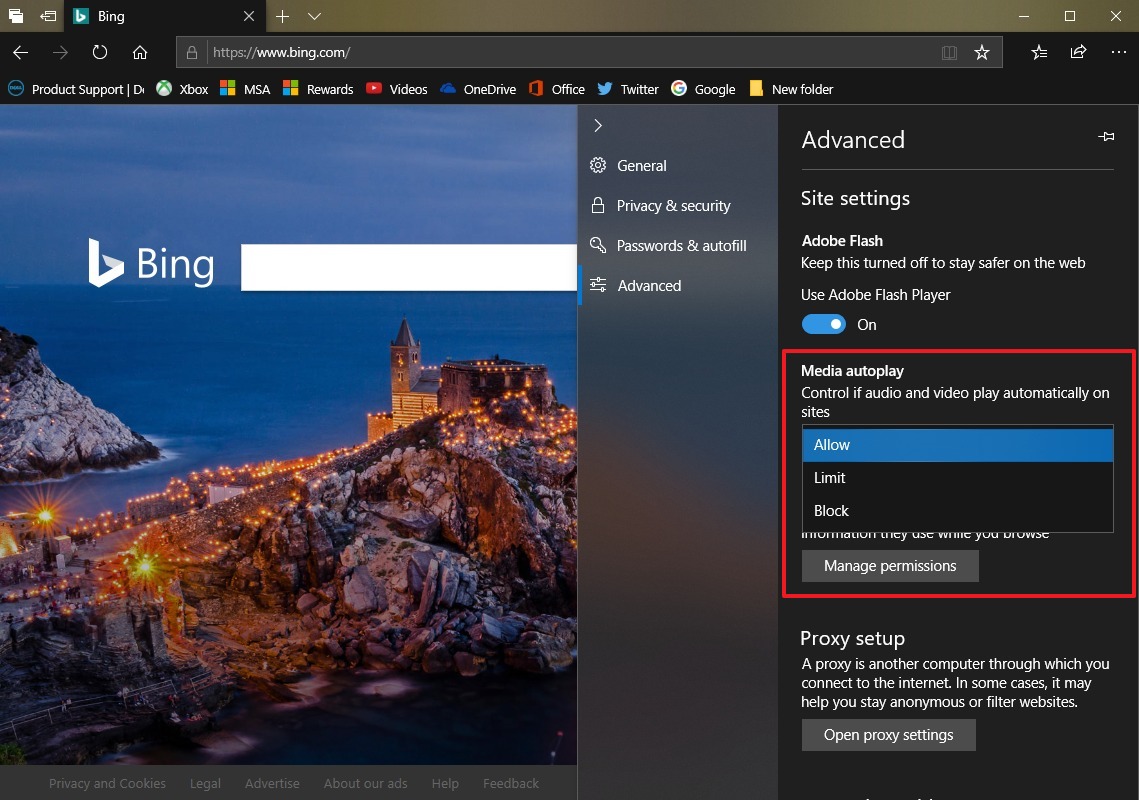
Task: Click the Bing search box
Action: point(409,267)
